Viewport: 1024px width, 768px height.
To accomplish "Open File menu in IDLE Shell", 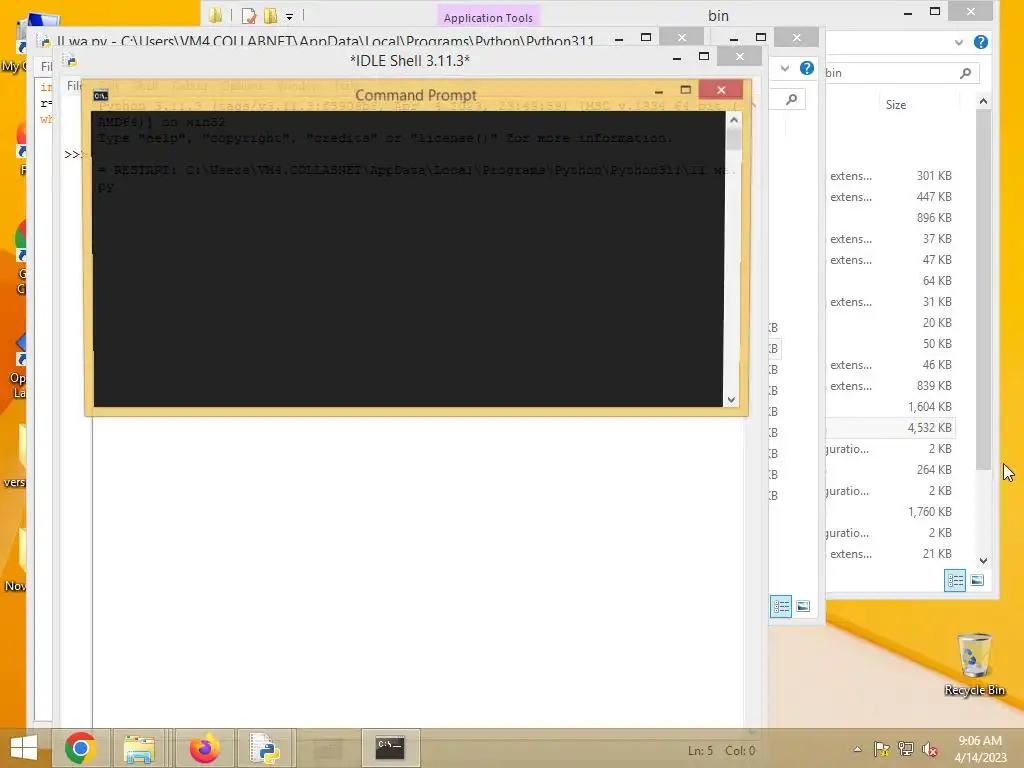I will pyautogui.click(x=74, y=86).
